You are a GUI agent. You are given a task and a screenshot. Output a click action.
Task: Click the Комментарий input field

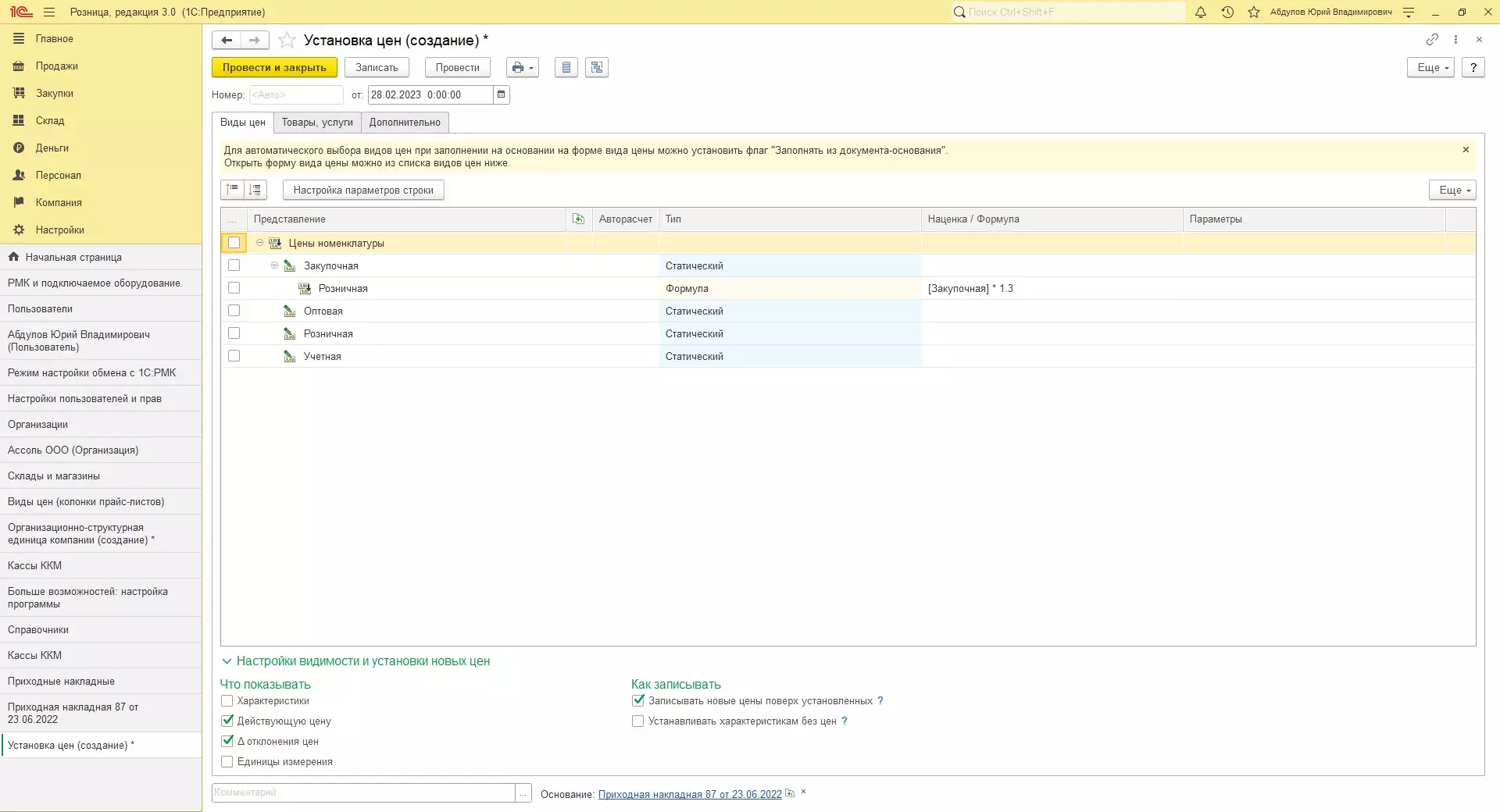[363, 792]
